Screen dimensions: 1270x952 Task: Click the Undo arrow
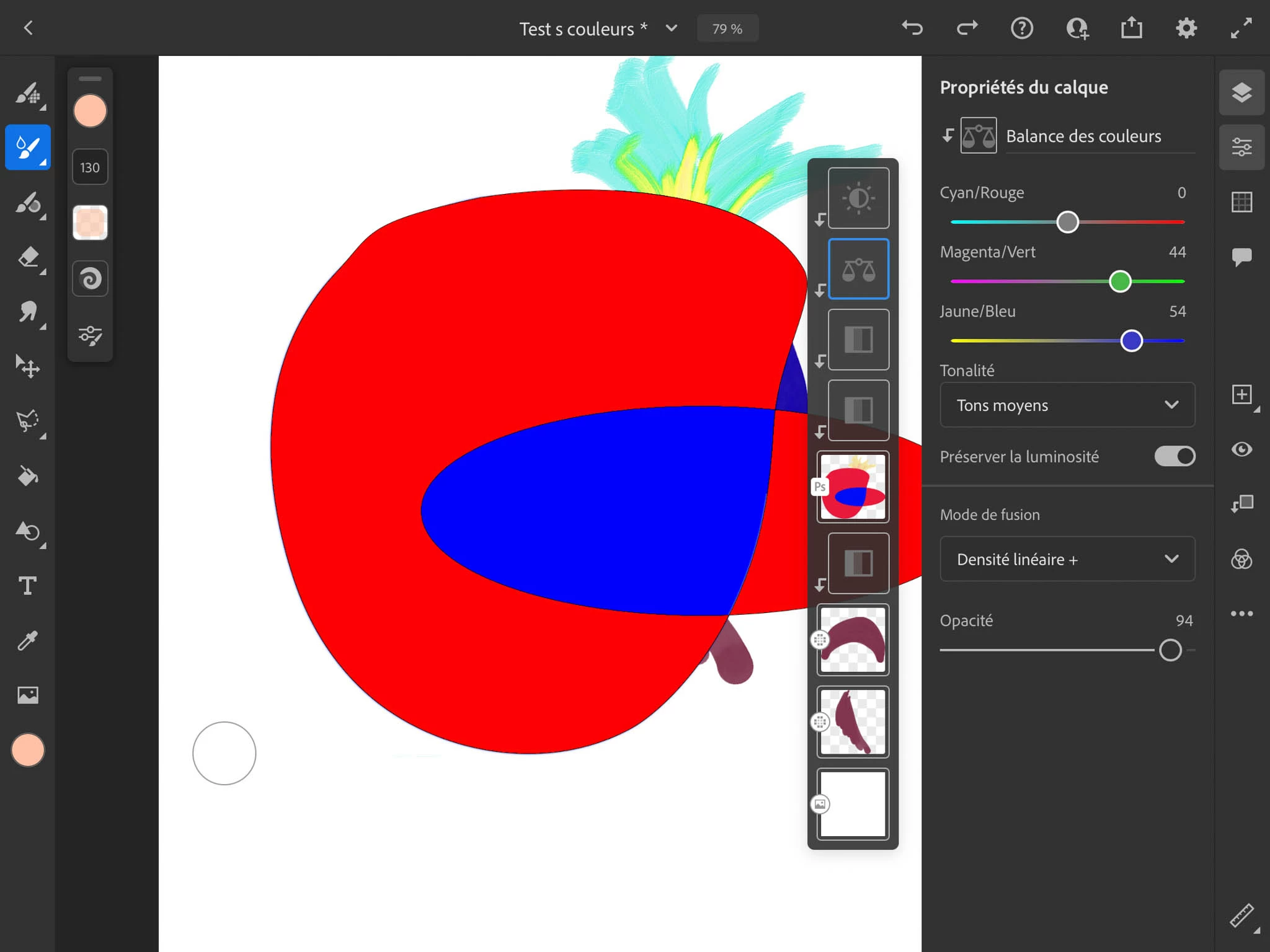912,28
